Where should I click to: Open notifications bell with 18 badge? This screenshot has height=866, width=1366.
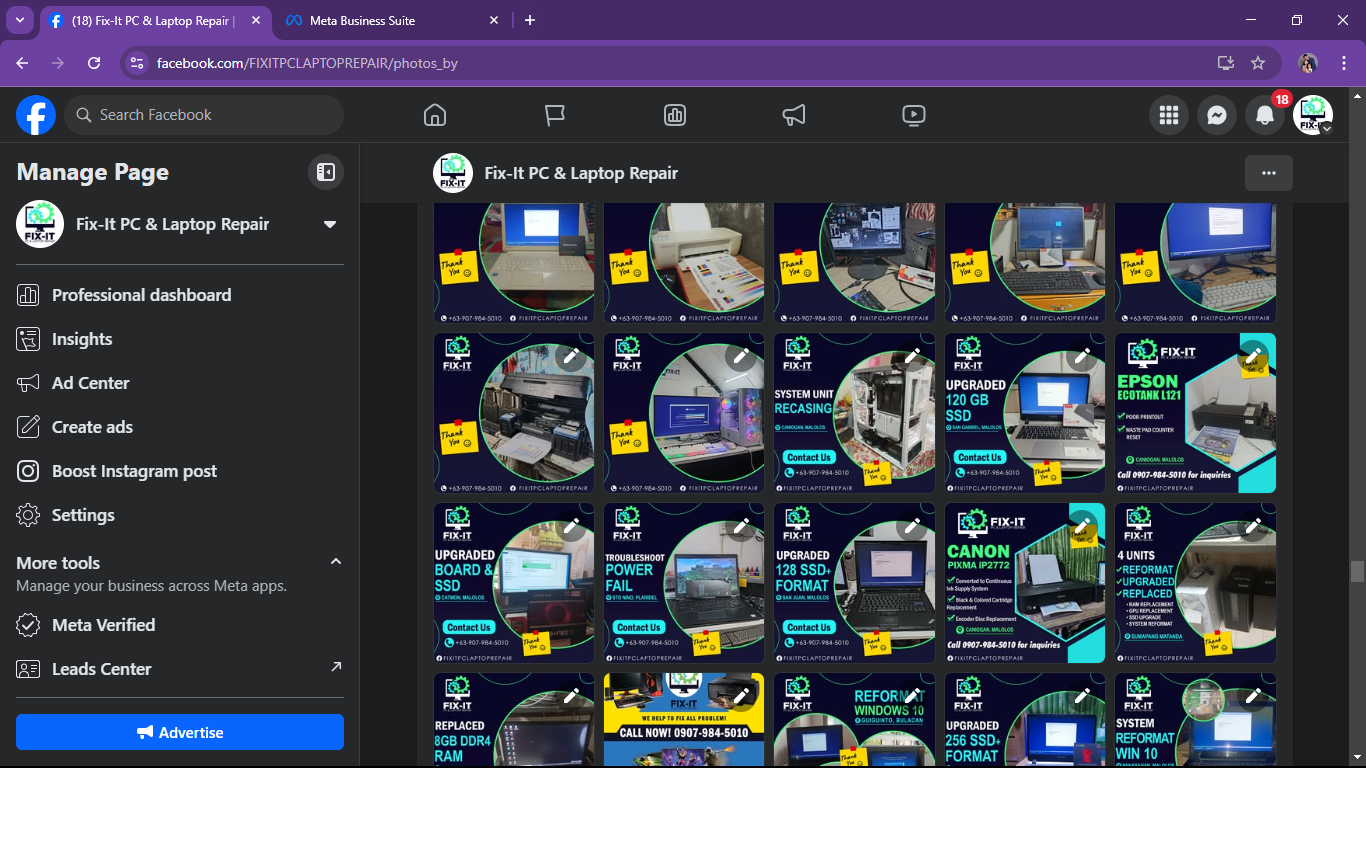1265,116
